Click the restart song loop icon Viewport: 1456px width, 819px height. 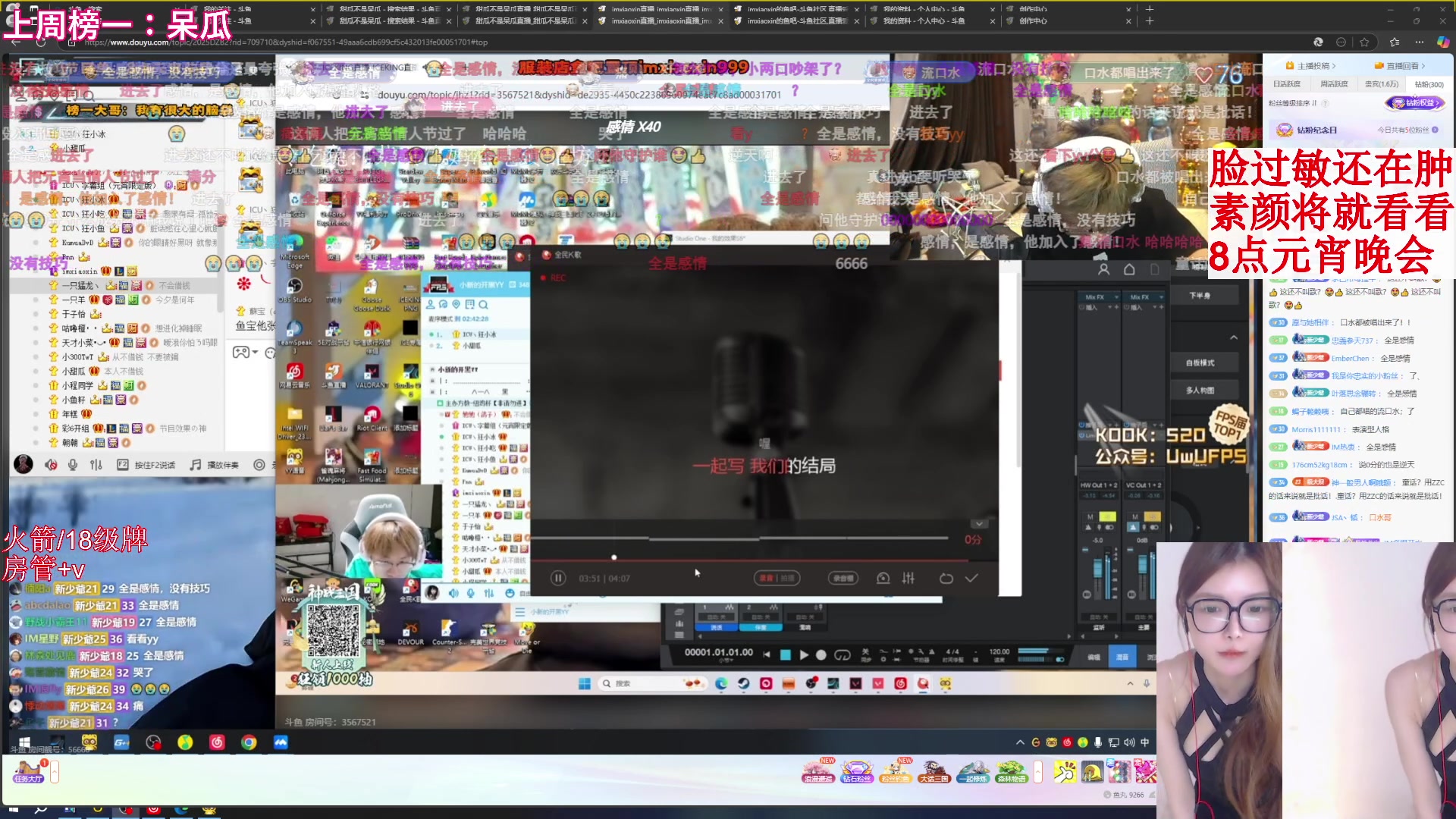[946, 578]
